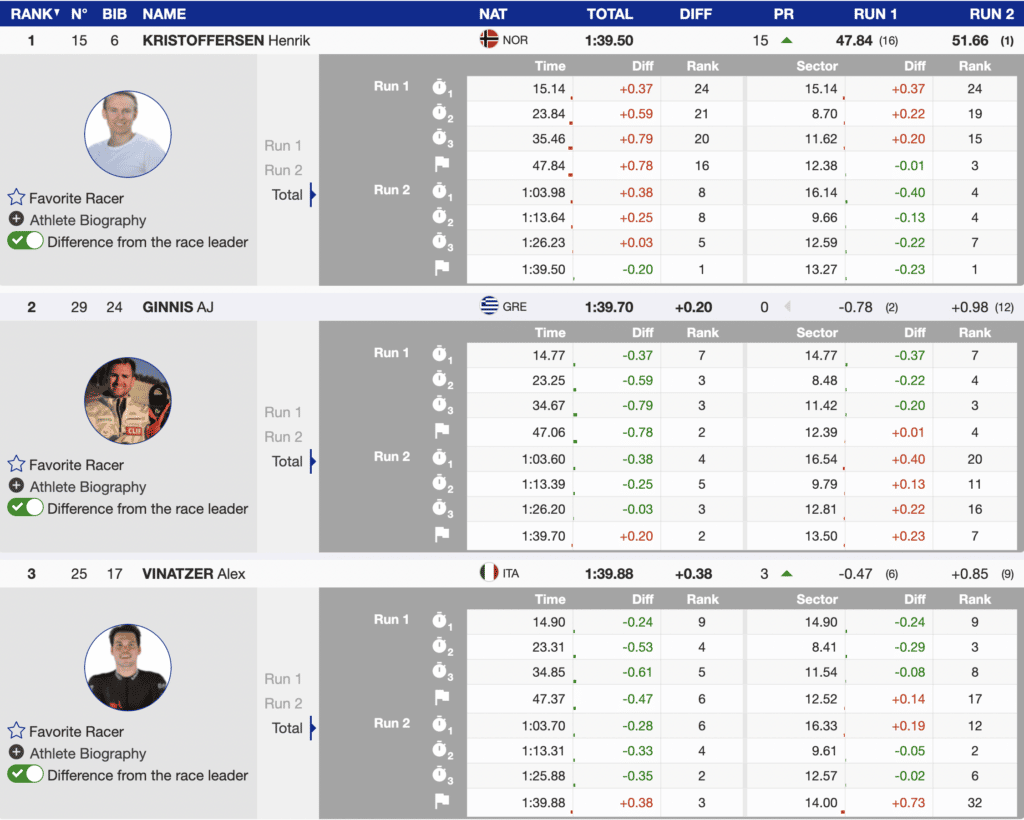This screenshot has width=1024, height=820.
Task: Select the Run 1 tab for Kristoffersen
Action: point(283,146)
